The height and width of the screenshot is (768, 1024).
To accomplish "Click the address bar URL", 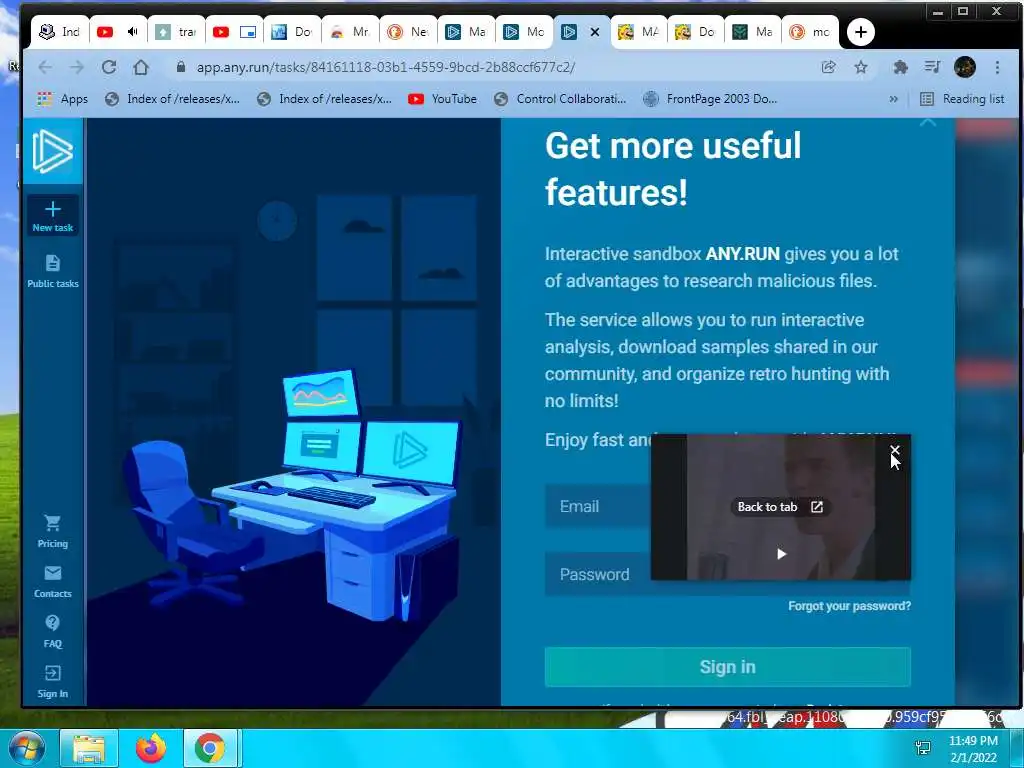I will tap(385, 67).
